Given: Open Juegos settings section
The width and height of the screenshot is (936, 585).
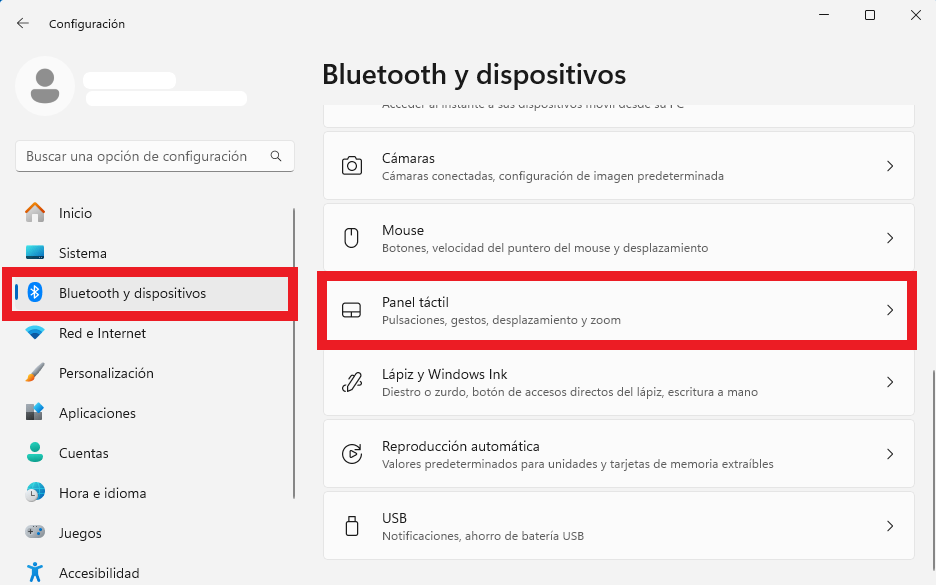Looking at the screenshot, I should click(80, 533).
